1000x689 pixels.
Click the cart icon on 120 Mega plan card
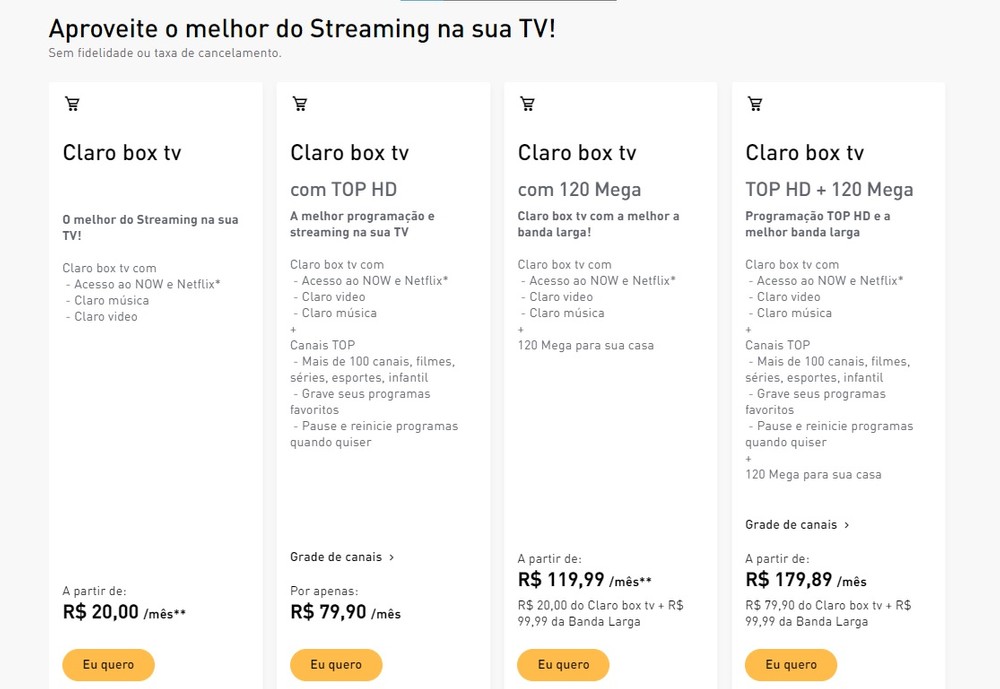[x=527, y=103]
